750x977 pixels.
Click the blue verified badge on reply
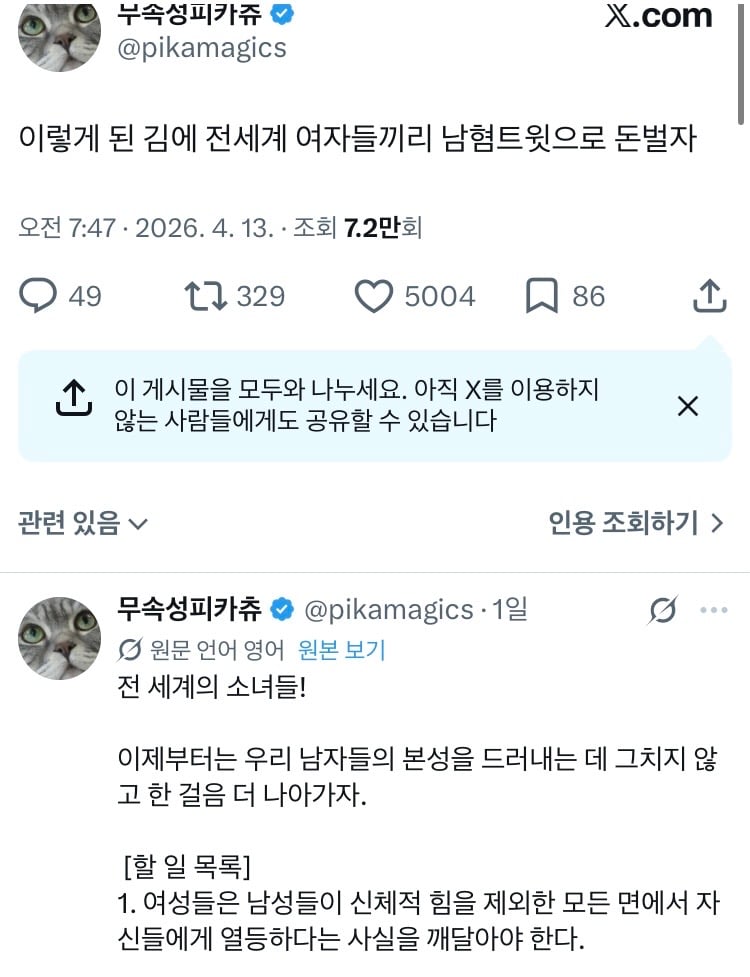coord(282,609)
